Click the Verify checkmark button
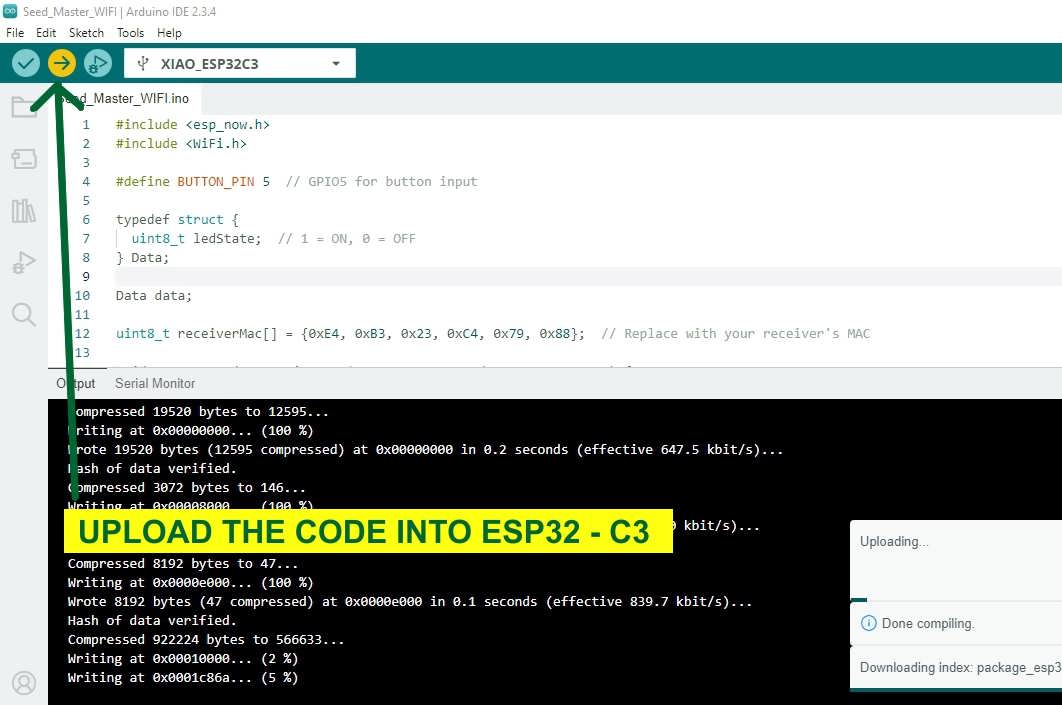Screen dimensions: 1062x705 [26, 64]
